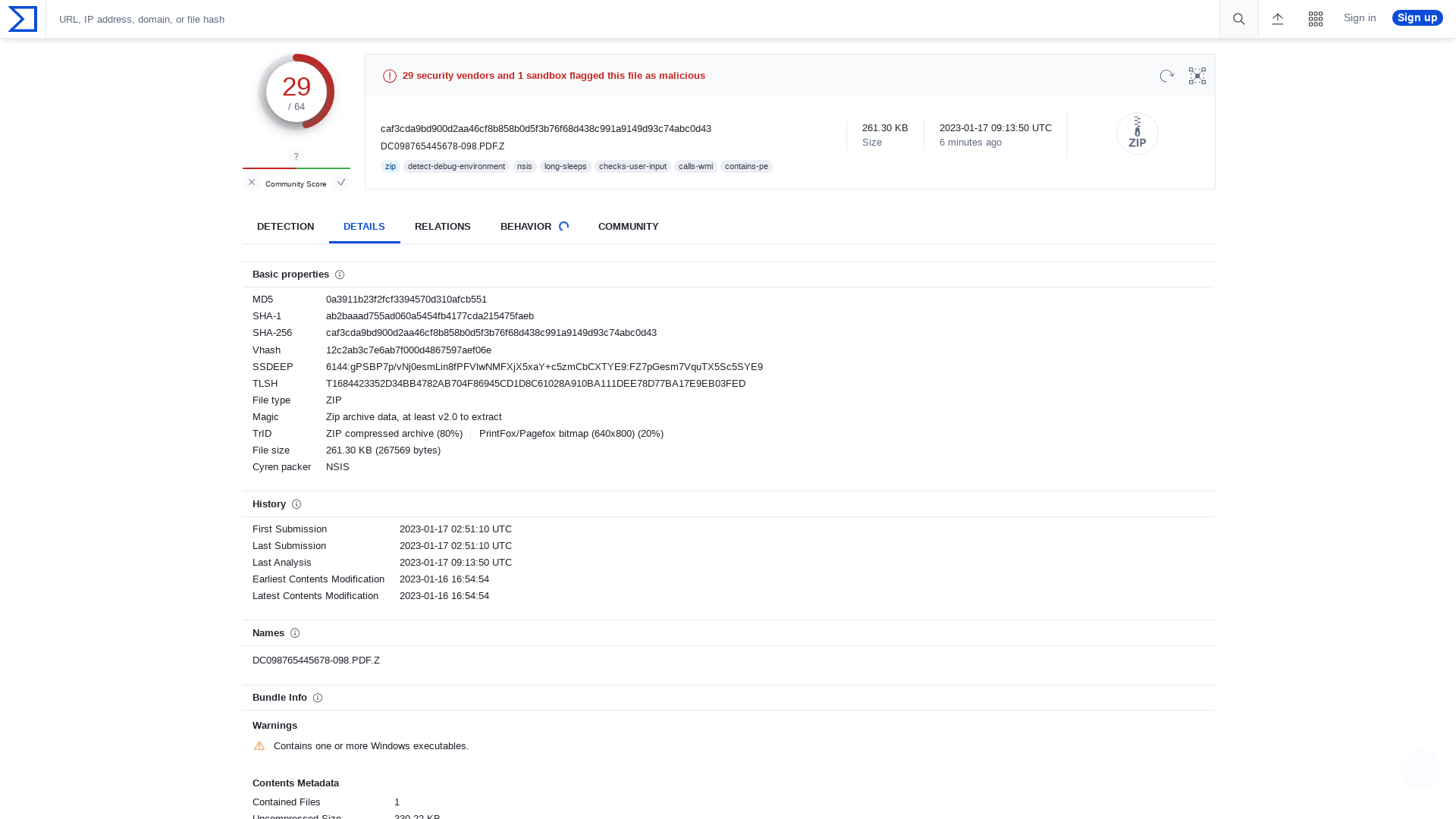
Task: Click the Earliest Contents Modification date
Action: tap(444, 579)
